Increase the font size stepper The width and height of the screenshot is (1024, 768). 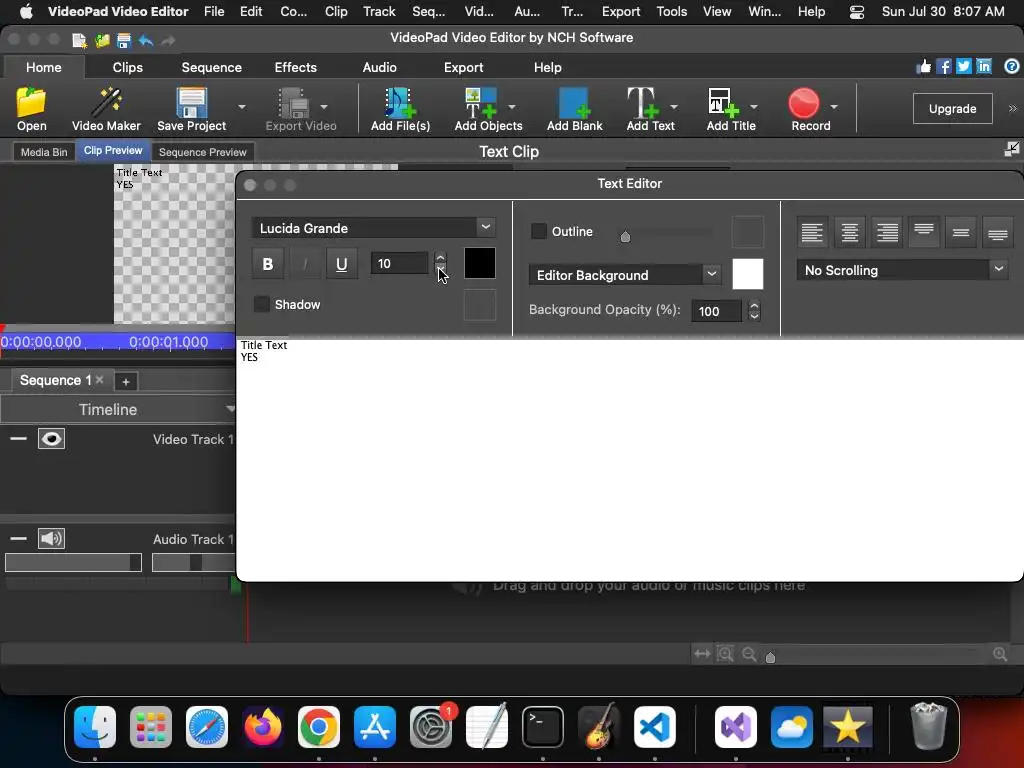pos(441,258)
